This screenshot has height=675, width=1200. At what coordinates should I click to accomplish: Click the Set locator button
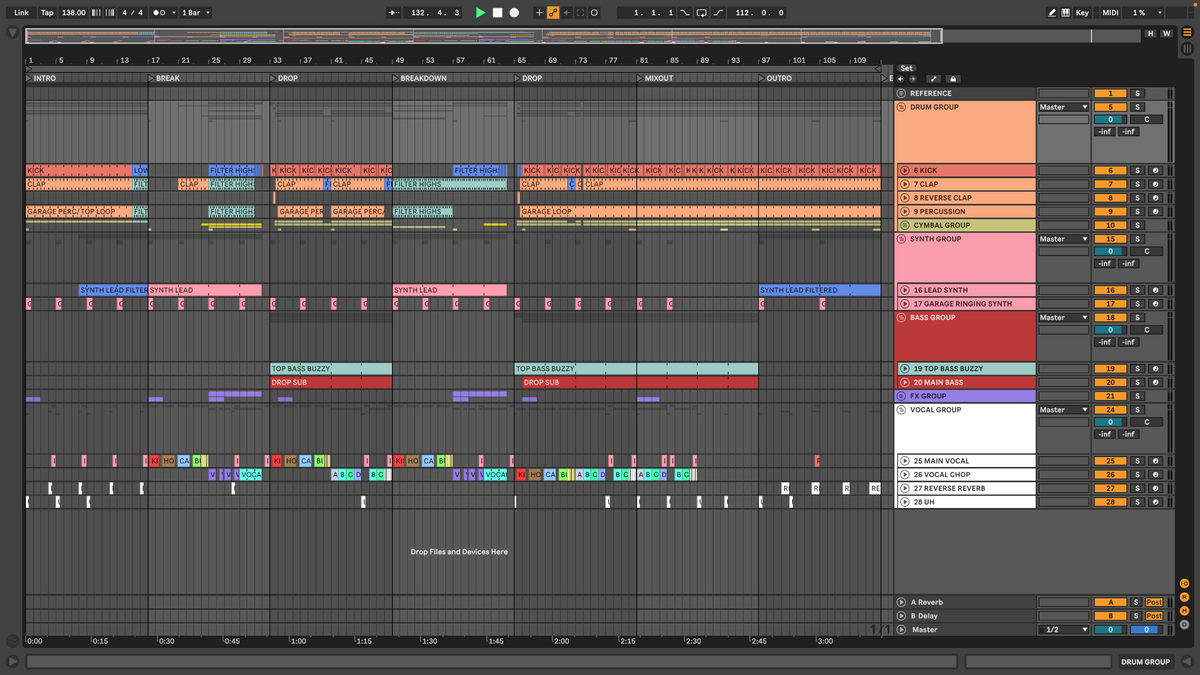click(906, 68)
